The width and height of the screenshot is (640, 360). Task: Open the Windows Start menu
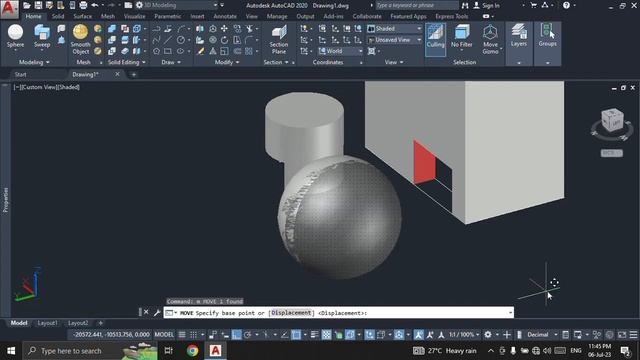tap(11, 351)
